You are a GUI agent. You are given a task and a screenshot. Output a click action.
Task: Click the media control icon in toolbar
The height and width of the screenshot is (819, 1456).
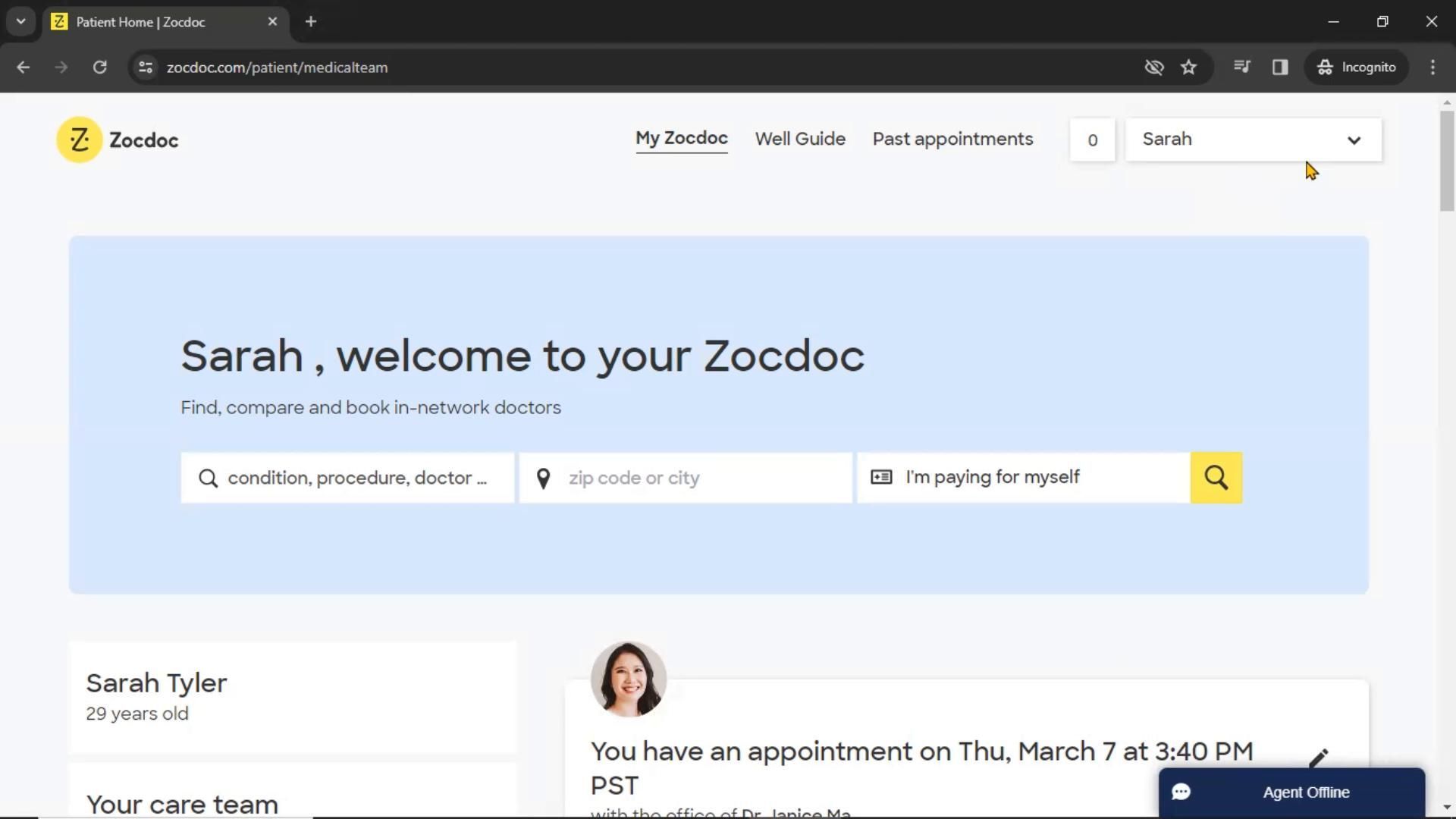point(1241,67)
